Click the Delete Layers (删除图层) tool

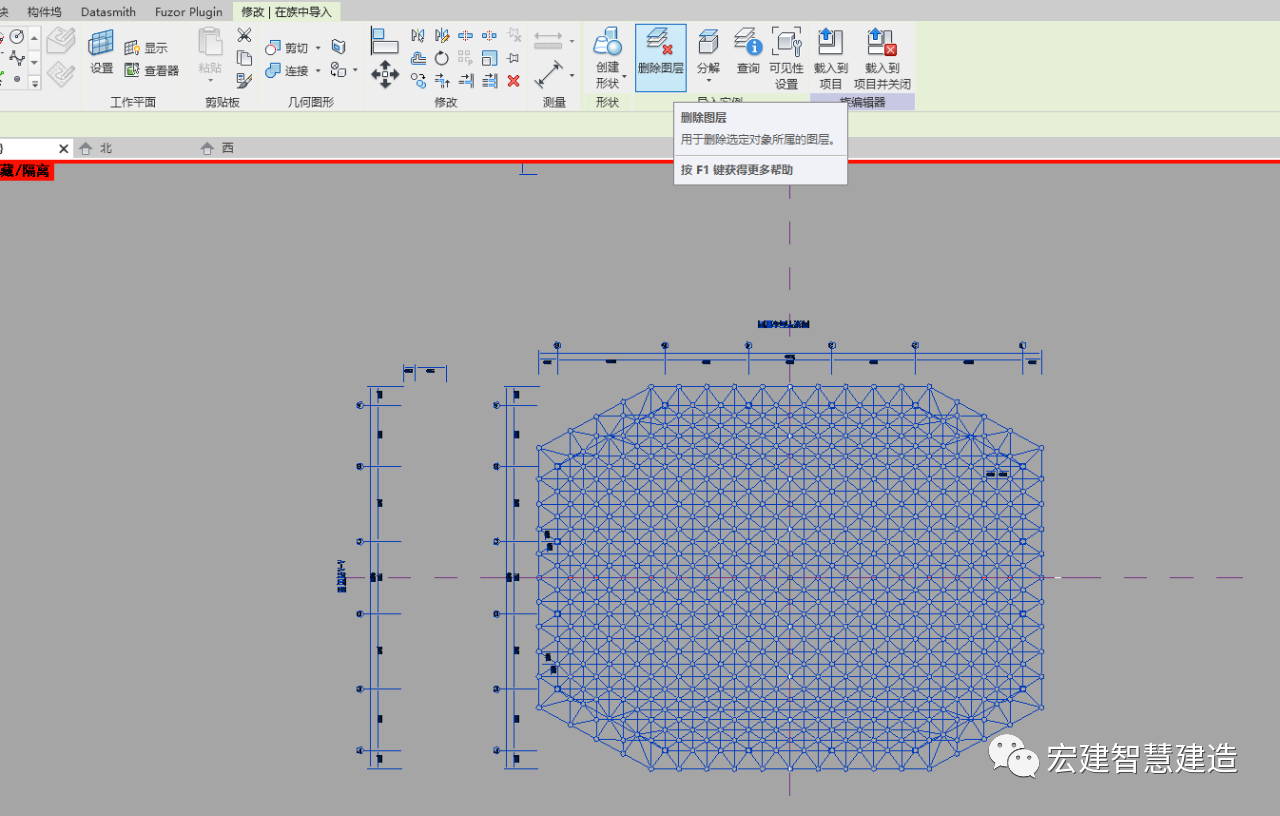tap(660, 58)
